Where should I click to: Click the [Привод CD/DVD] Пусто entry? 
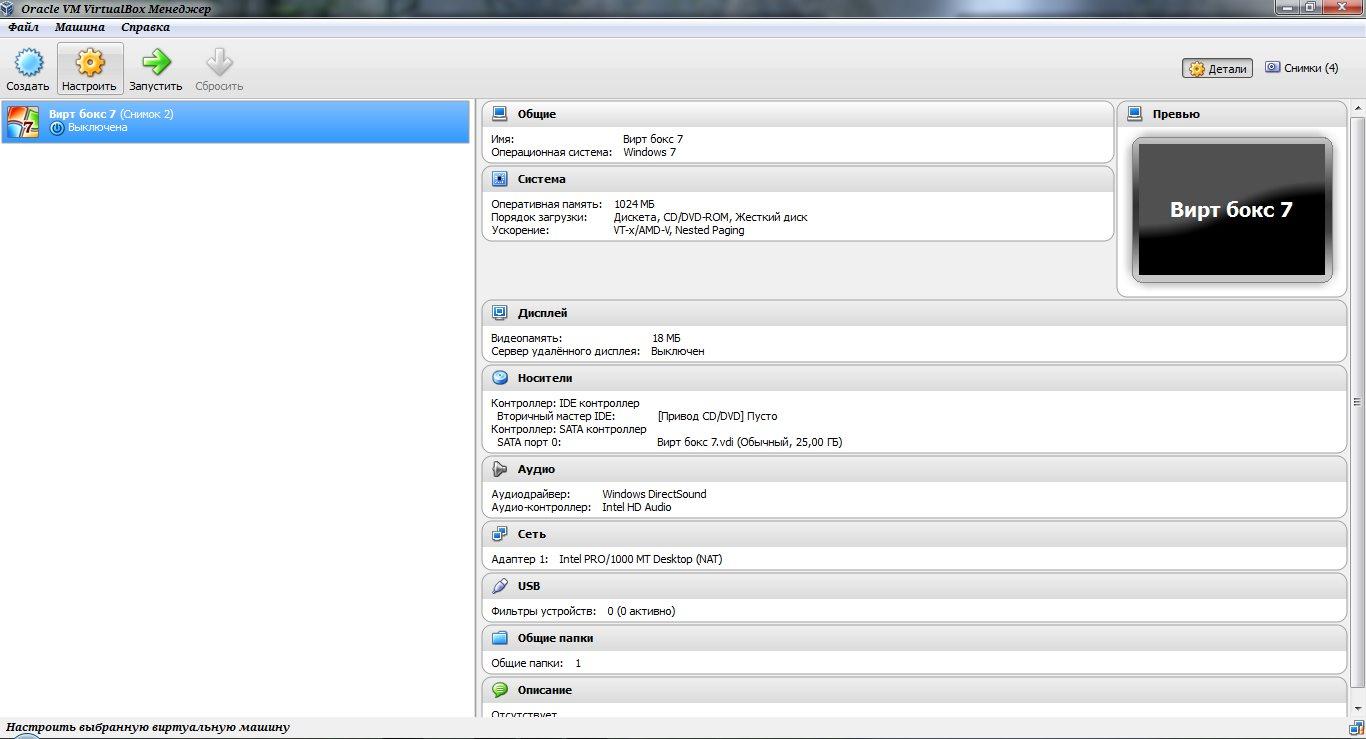(717, 416)
